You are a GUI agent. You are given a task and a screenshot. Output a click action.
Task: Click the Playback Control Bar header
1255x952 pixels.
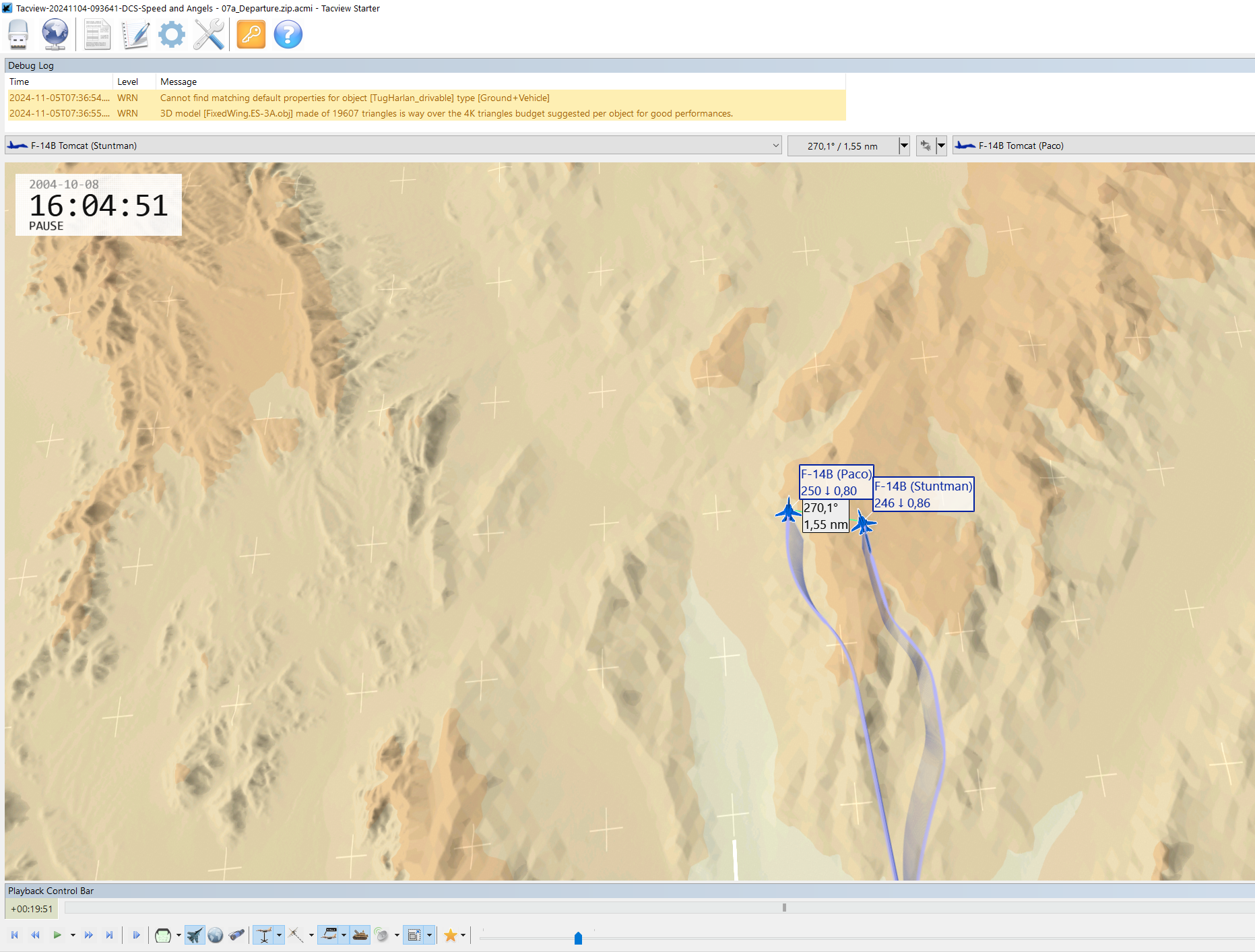(x=629, y=891)
